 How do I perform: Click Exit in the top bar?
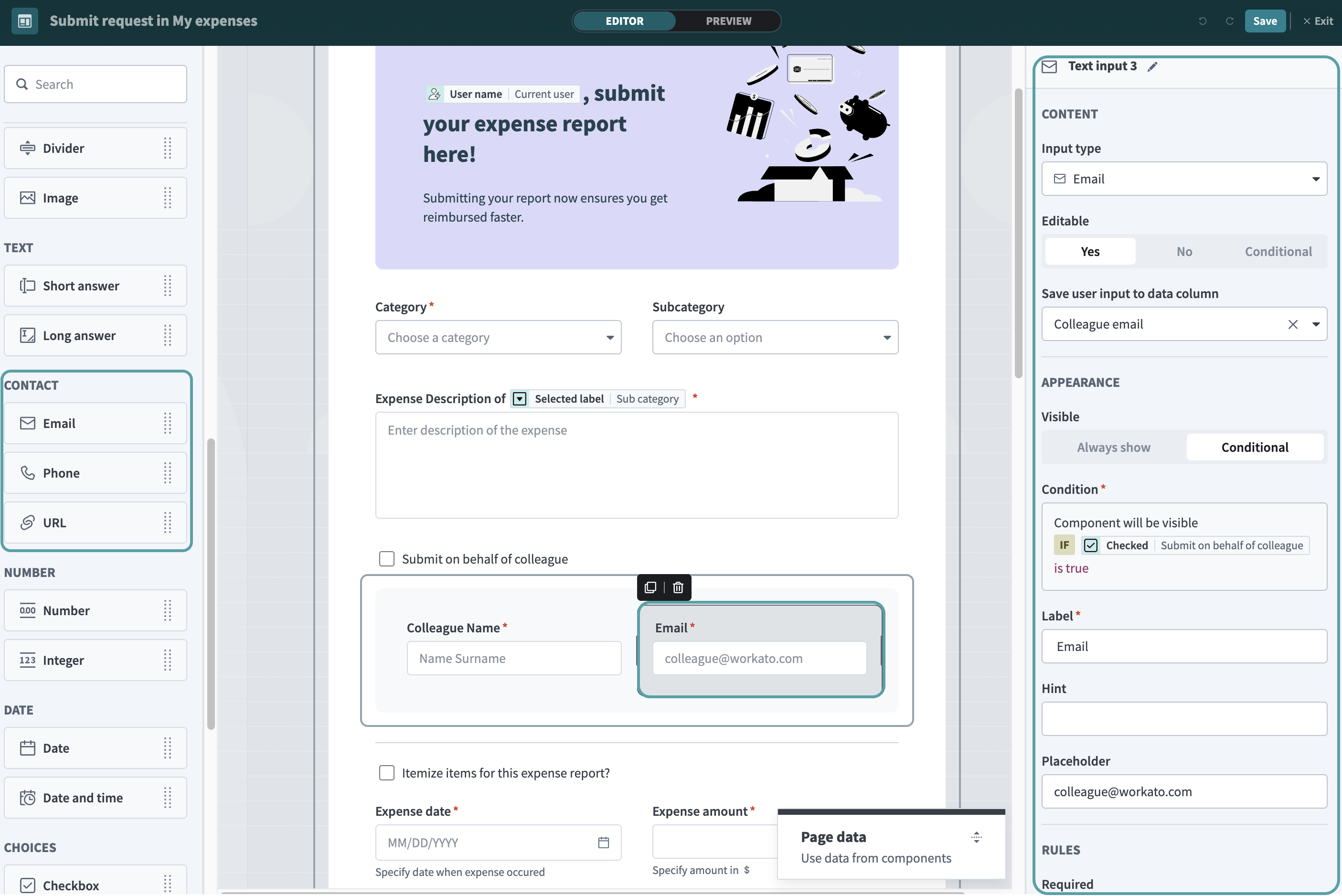pos(1318,21)
